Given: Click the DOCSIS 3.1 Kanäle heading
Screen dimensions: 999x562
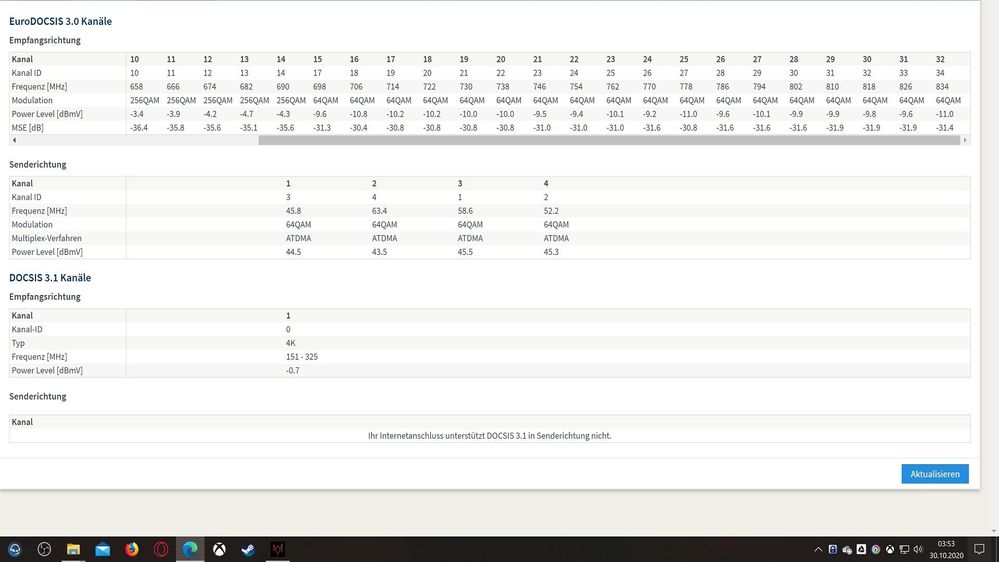Looking at the screenshot, I should 50,278.
